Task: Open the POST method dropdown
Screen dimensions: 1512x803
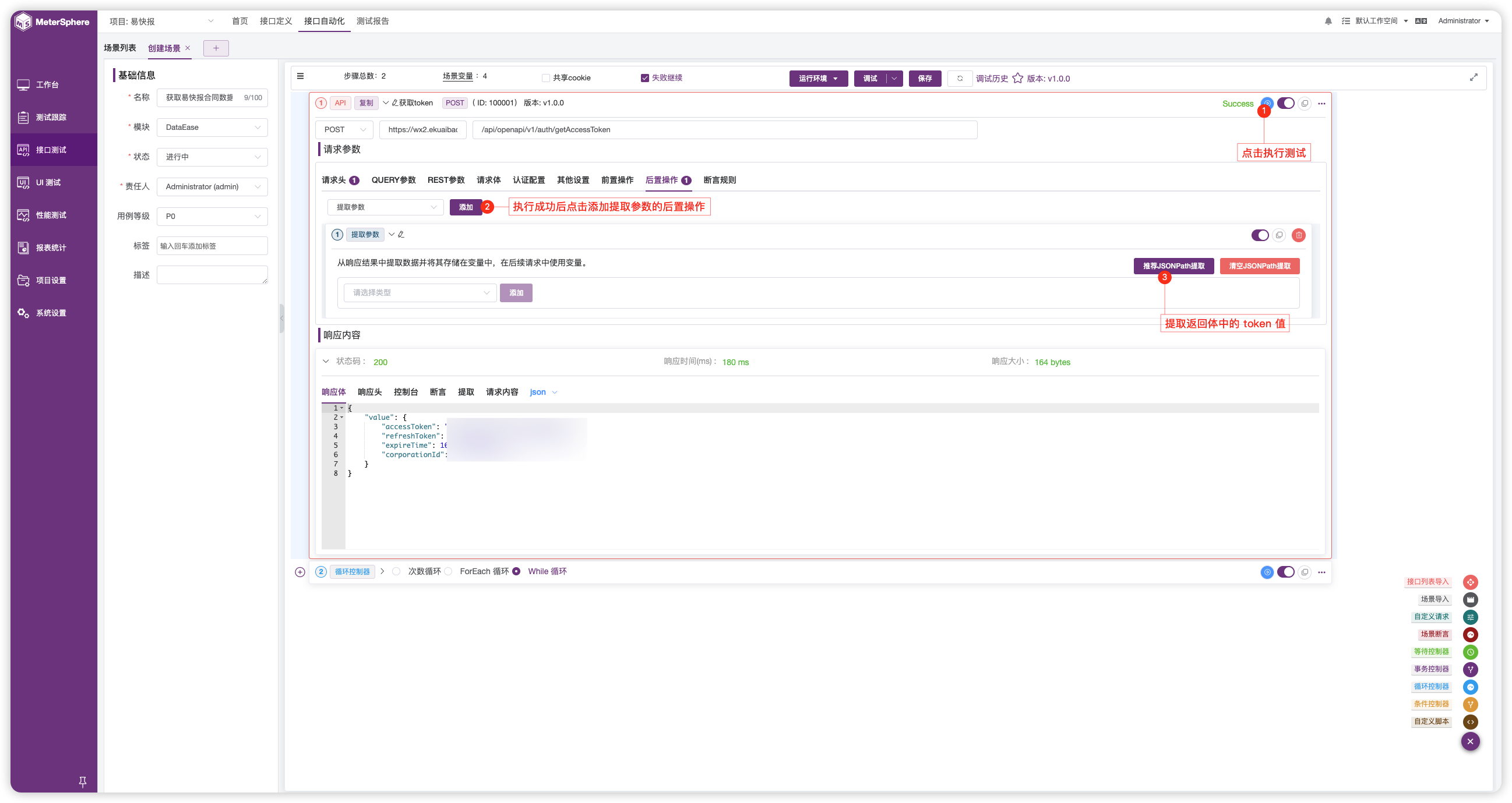Action: point(344,130)
